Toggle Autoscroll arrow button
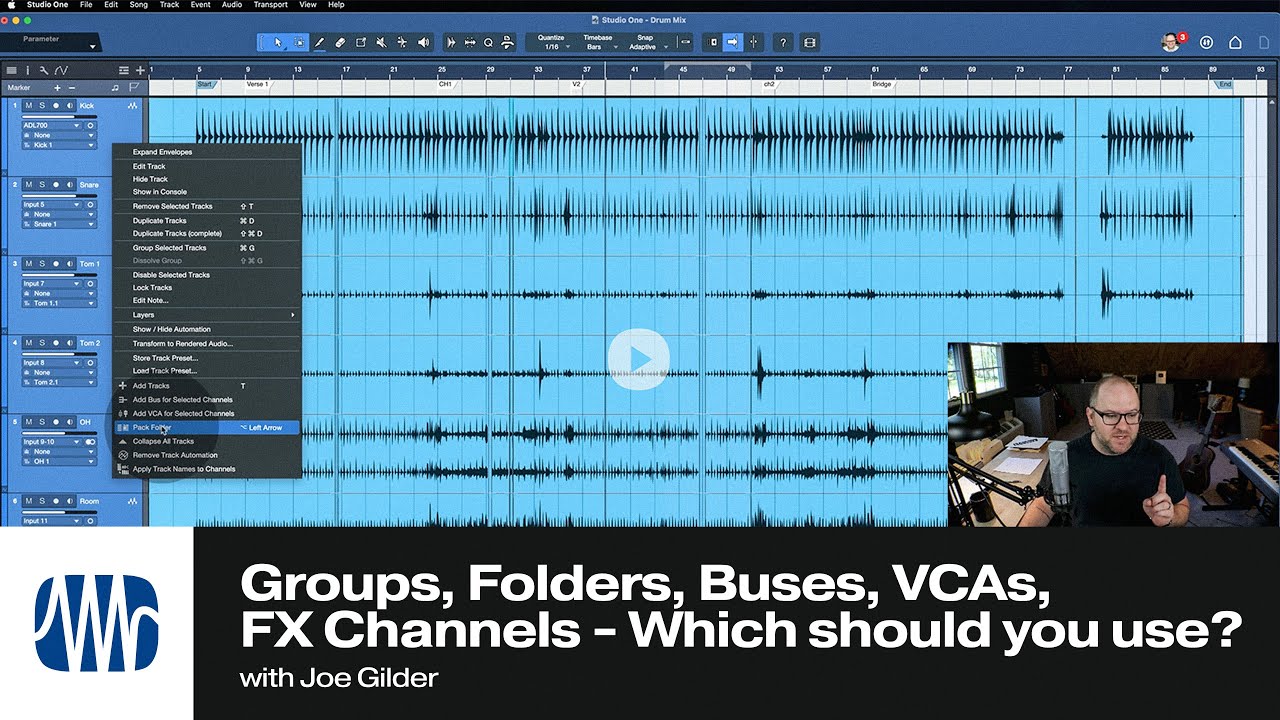Image resolution: width=1280 pixels, height=720 pixels. tap(733, 42)
